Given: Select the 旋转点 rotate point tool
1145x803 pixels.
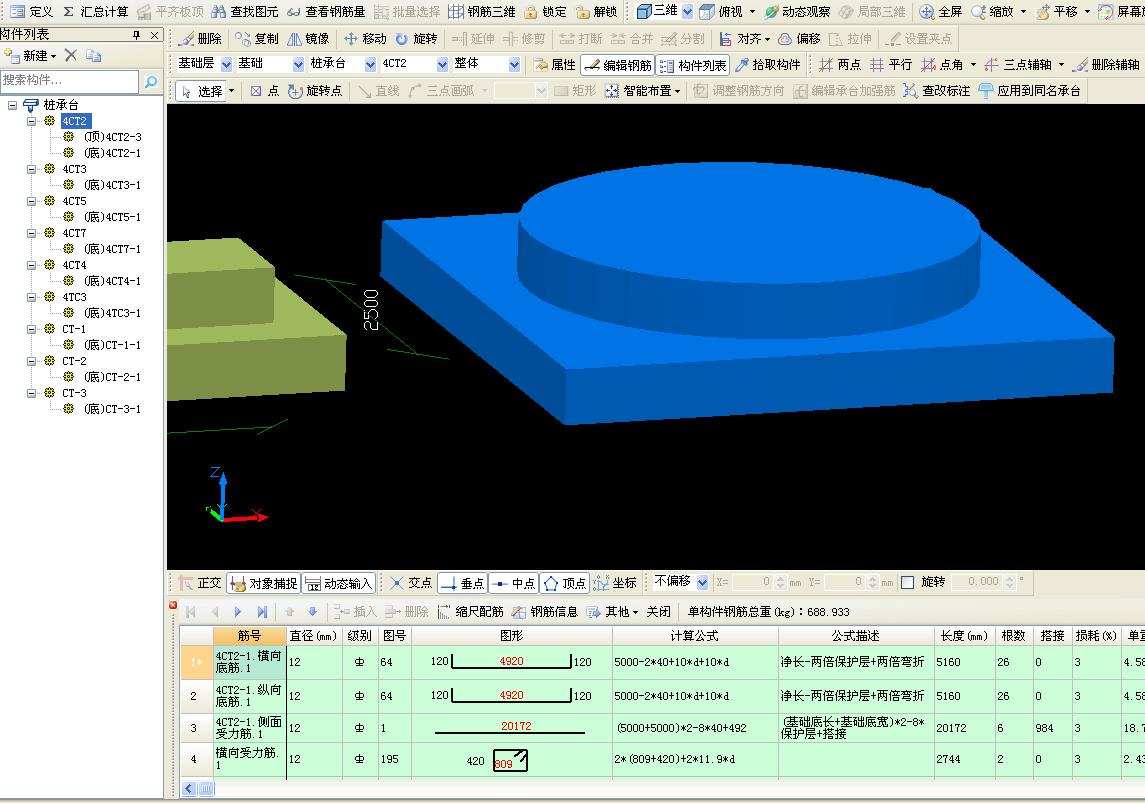Looking at the screenshot, I should point(315,91).
